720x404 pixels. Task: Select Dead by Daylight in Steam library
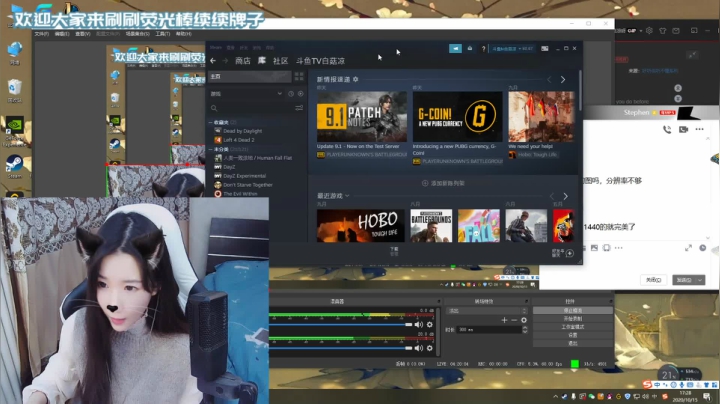(242, 131)
